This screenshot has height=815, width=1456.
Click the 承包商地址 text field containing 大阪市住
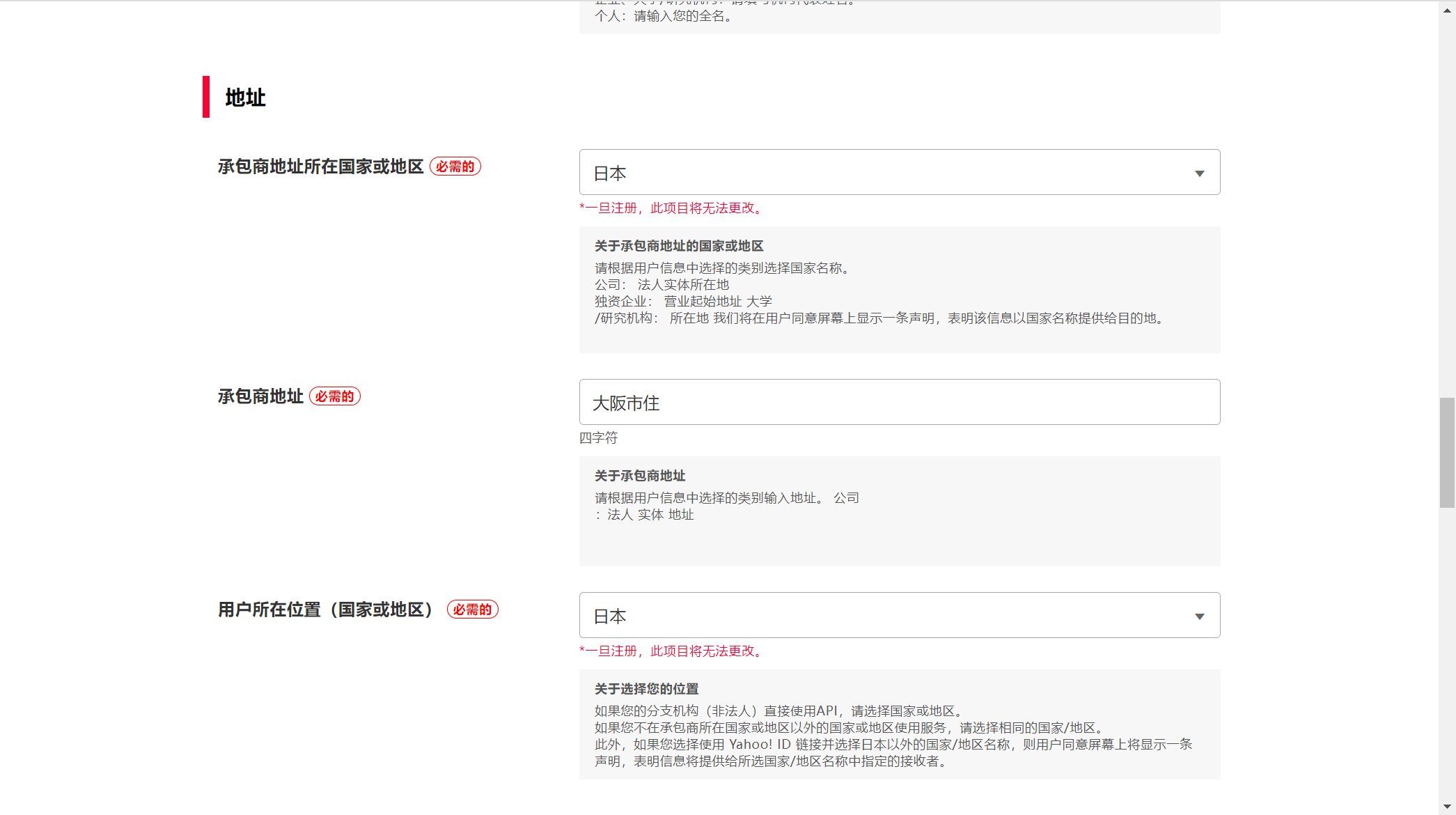899,403
